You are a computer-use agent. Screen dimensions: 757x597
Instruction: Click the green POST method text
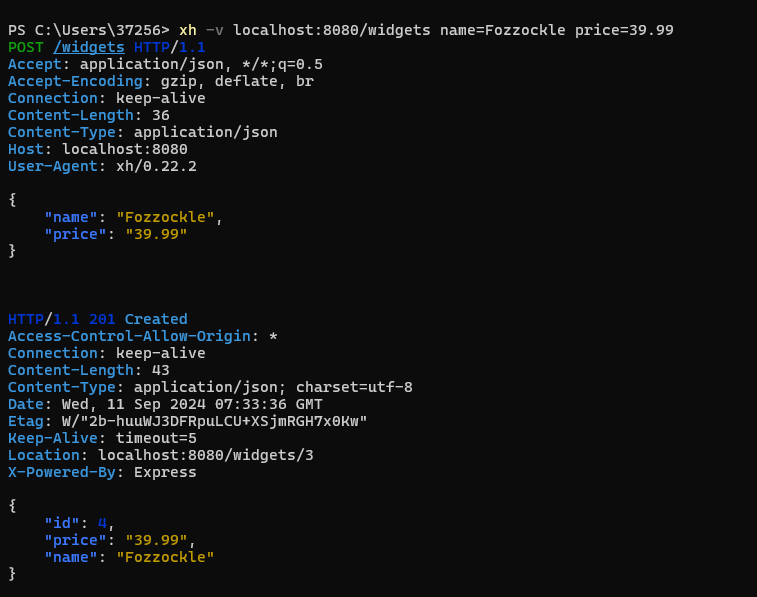coord(26,47)
